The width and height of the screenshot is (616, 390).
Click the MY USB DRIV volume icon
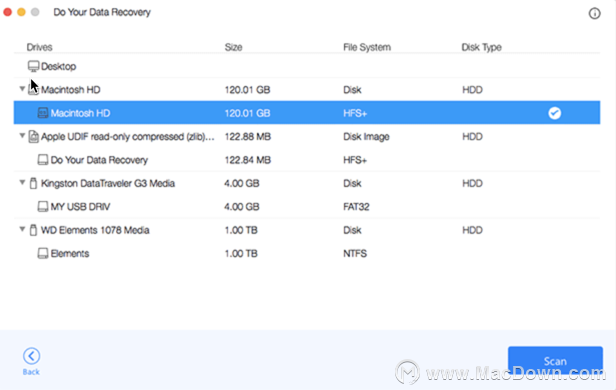[x=43, y=207]
